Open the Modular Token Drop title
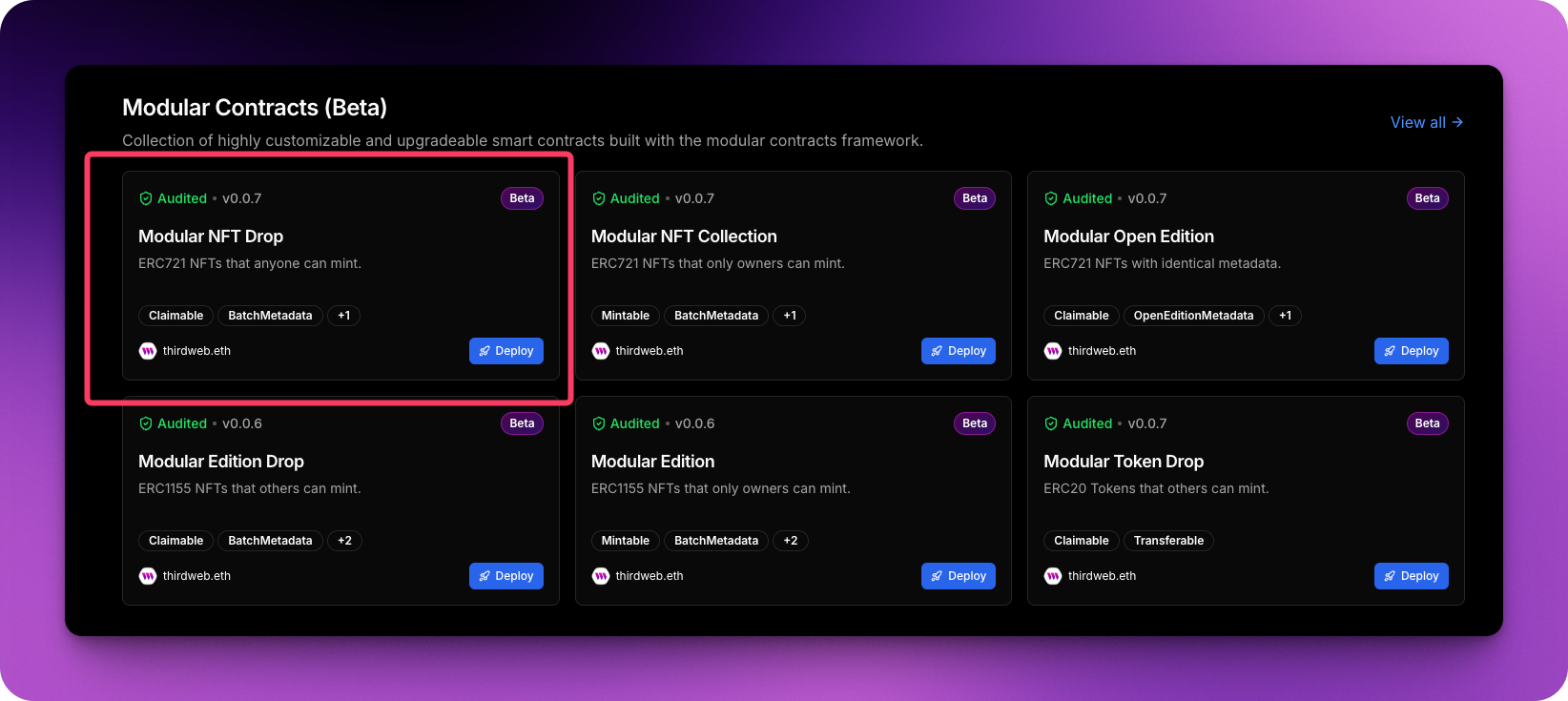This screenshot has width=1568, height=701. coord(1124,462)
